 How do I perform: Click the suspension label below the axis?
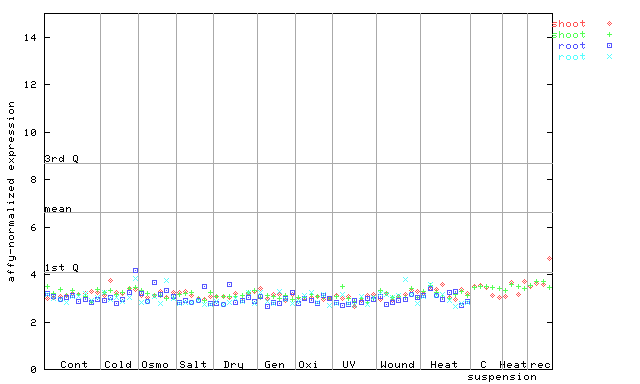coord(502,377)
